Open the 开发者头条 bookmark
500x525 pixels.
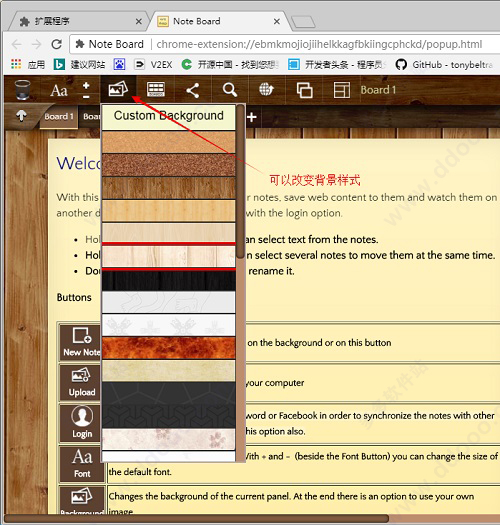[337, 64]
